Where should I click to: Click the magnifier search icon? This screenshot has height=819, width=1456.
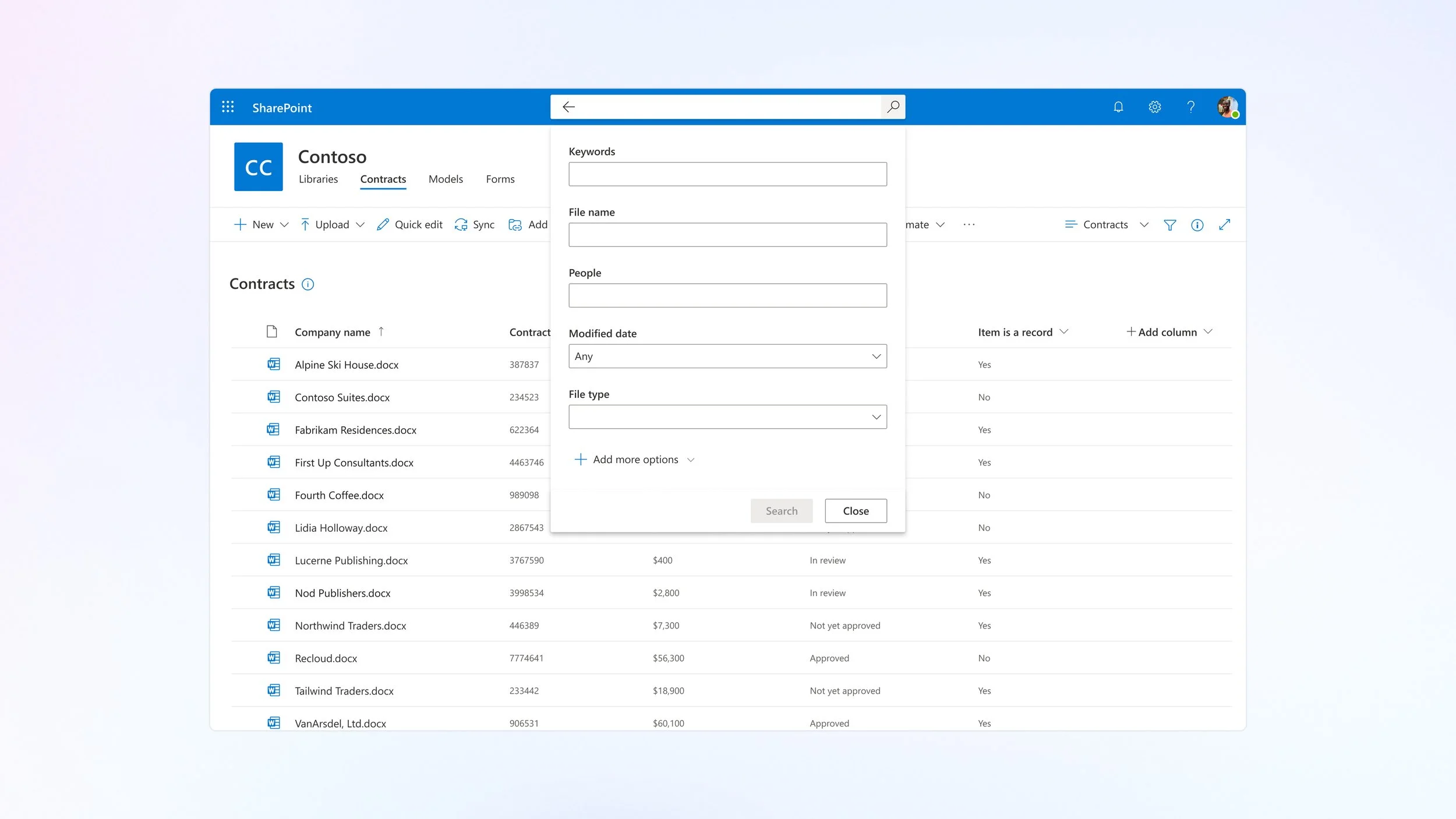coord(893,107)
